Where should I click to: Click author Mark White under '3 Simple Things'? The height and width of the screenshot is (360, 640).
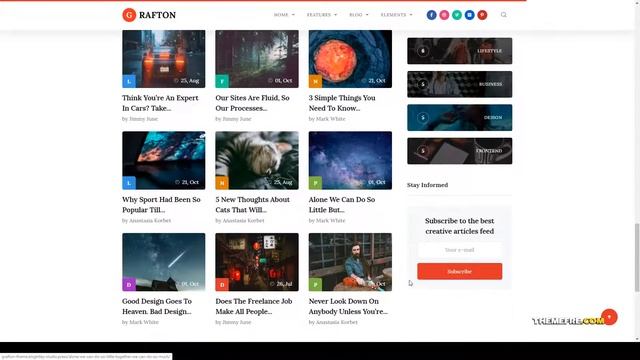pos(331,119)
